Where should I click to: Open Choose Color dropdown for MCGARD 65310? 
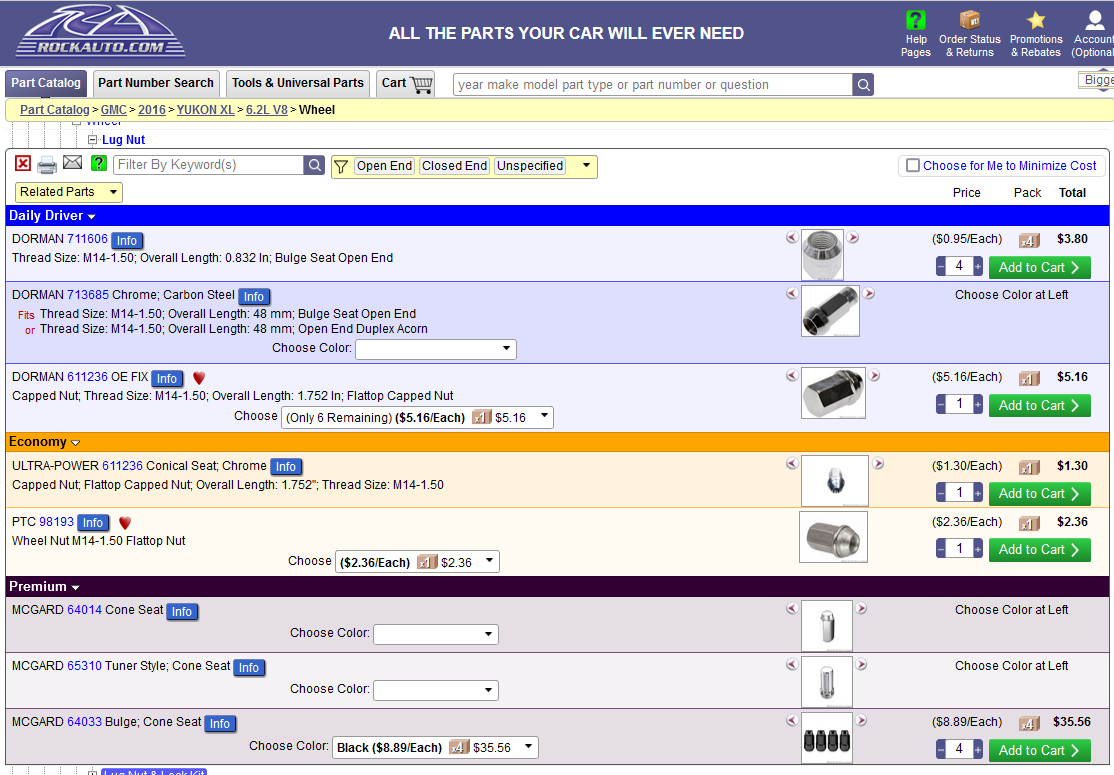436,690
